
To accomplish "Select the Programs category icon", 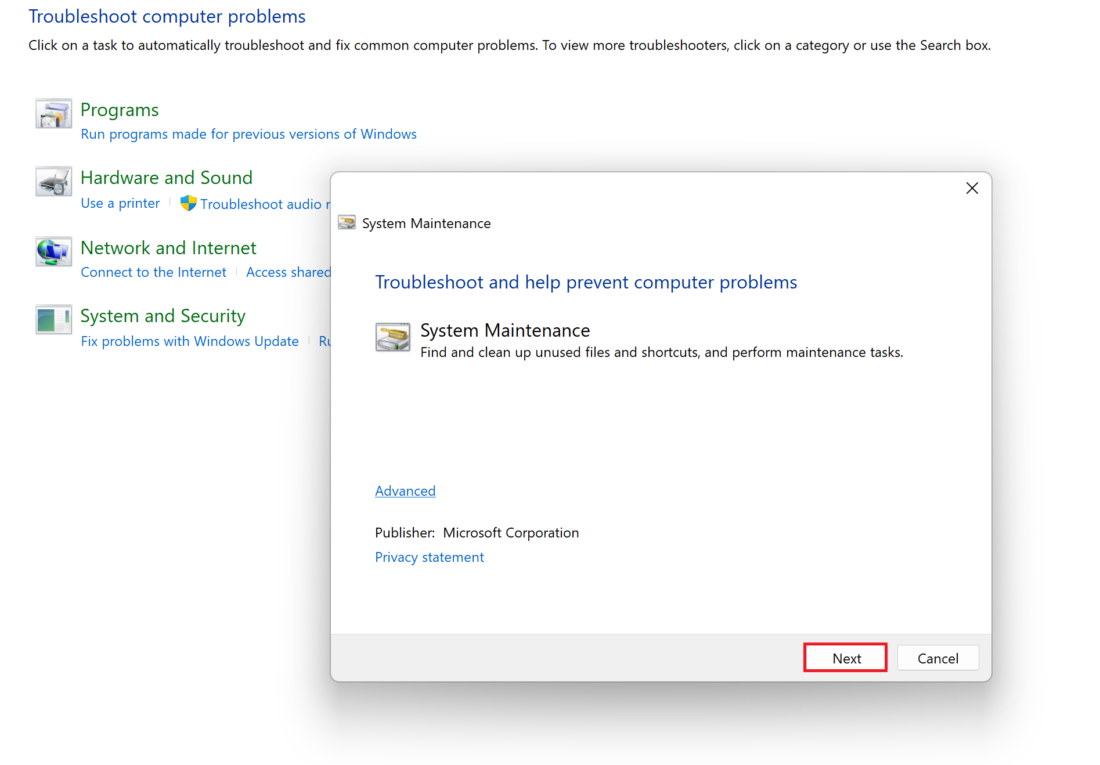I will tap(53, 113).
